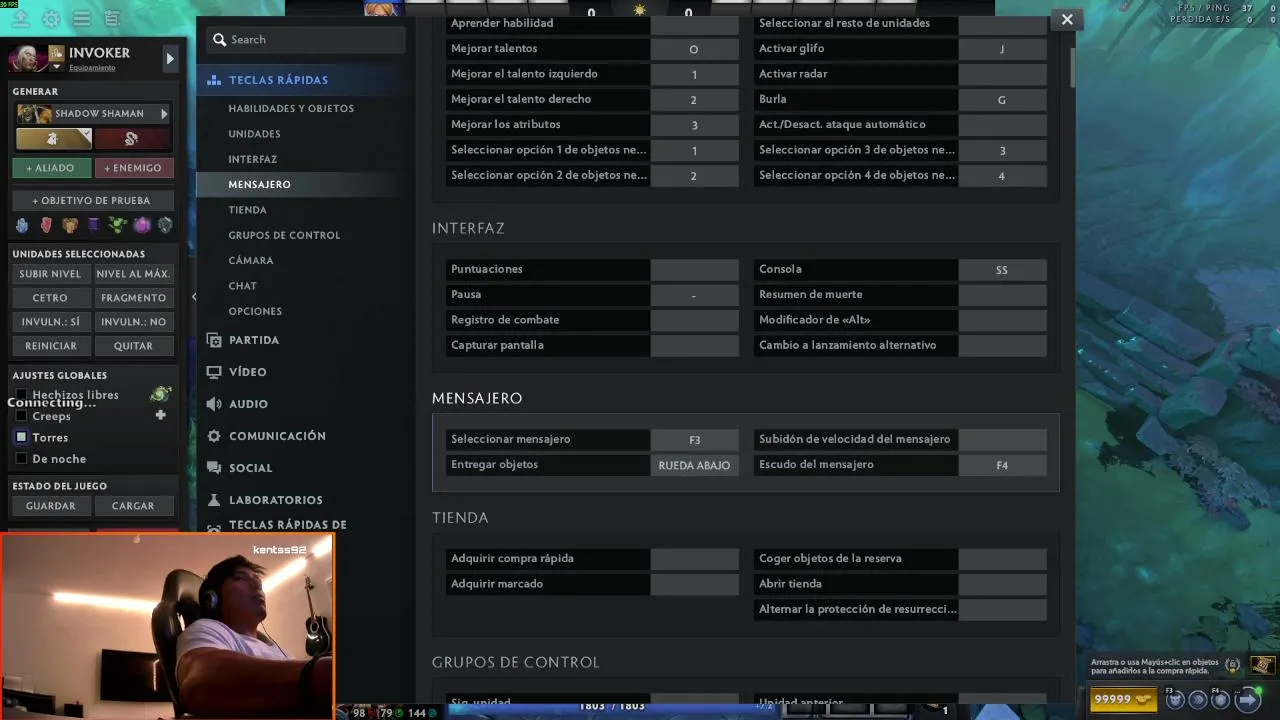Go to CHAT subsection
The width and height of the screenshot is (1280, 720).
pos(242,286)
